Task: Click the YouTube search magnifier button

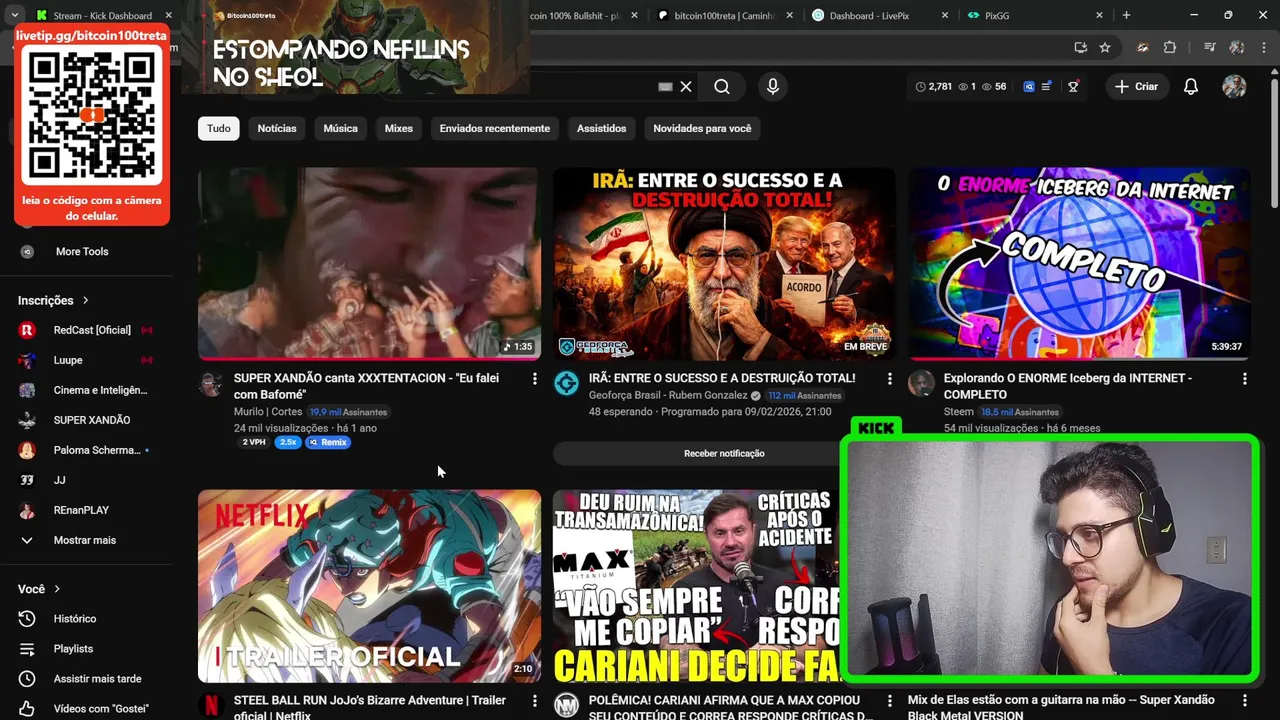Action: tap(721, 87)
